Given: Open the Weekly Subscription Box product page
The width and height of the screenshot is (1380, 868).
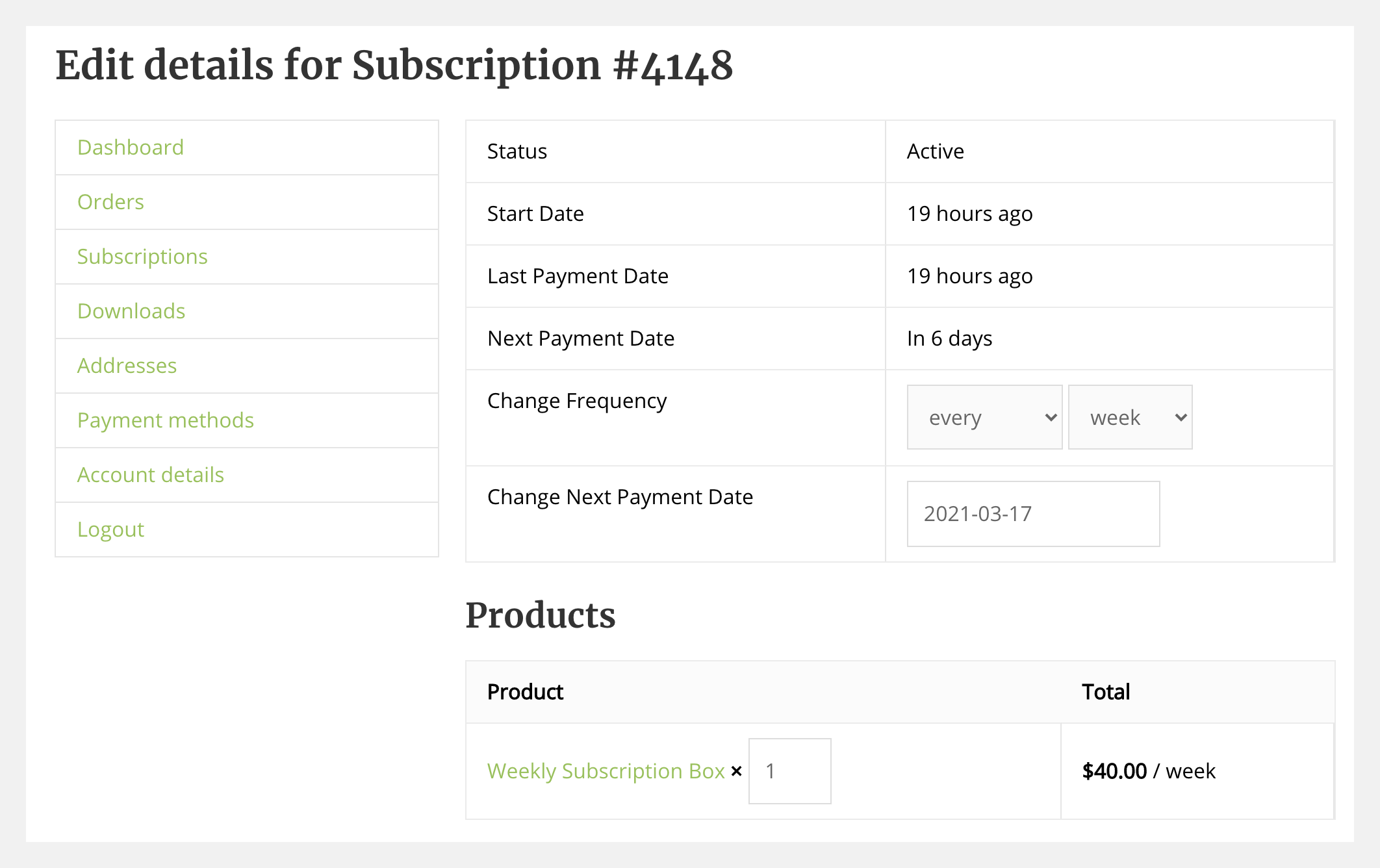Looking at the screenshot, I should [606, 771].
